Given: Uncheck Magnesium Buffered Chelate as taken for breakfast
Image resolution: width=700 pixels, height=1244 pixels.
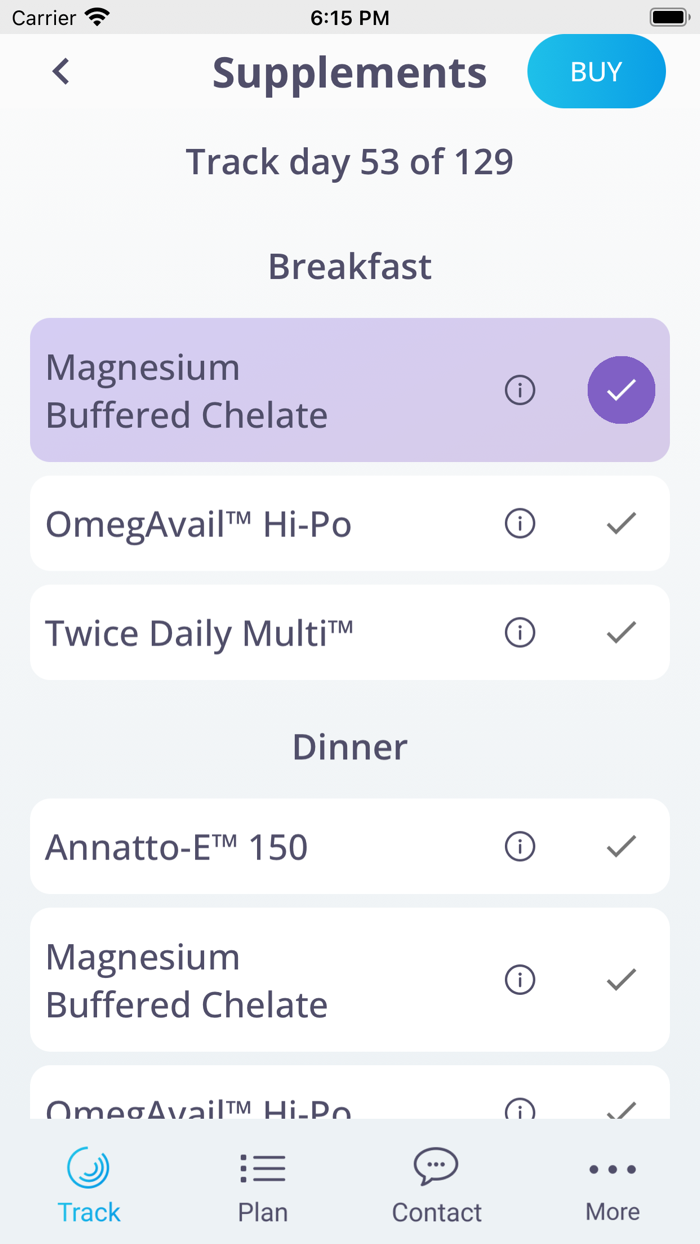Looking at the screenshot, I should click(x=621, y=390).
